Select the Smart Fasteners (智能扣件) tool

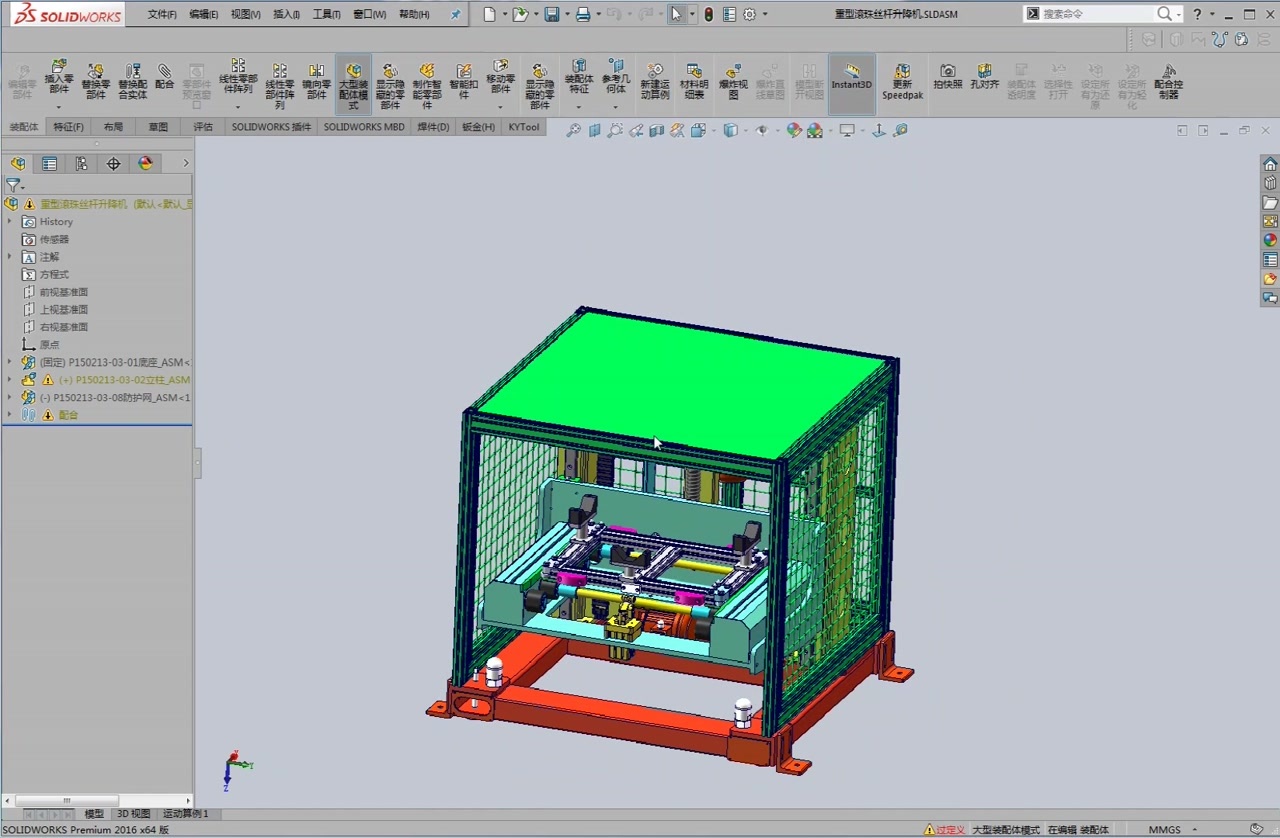coord(463,80)
